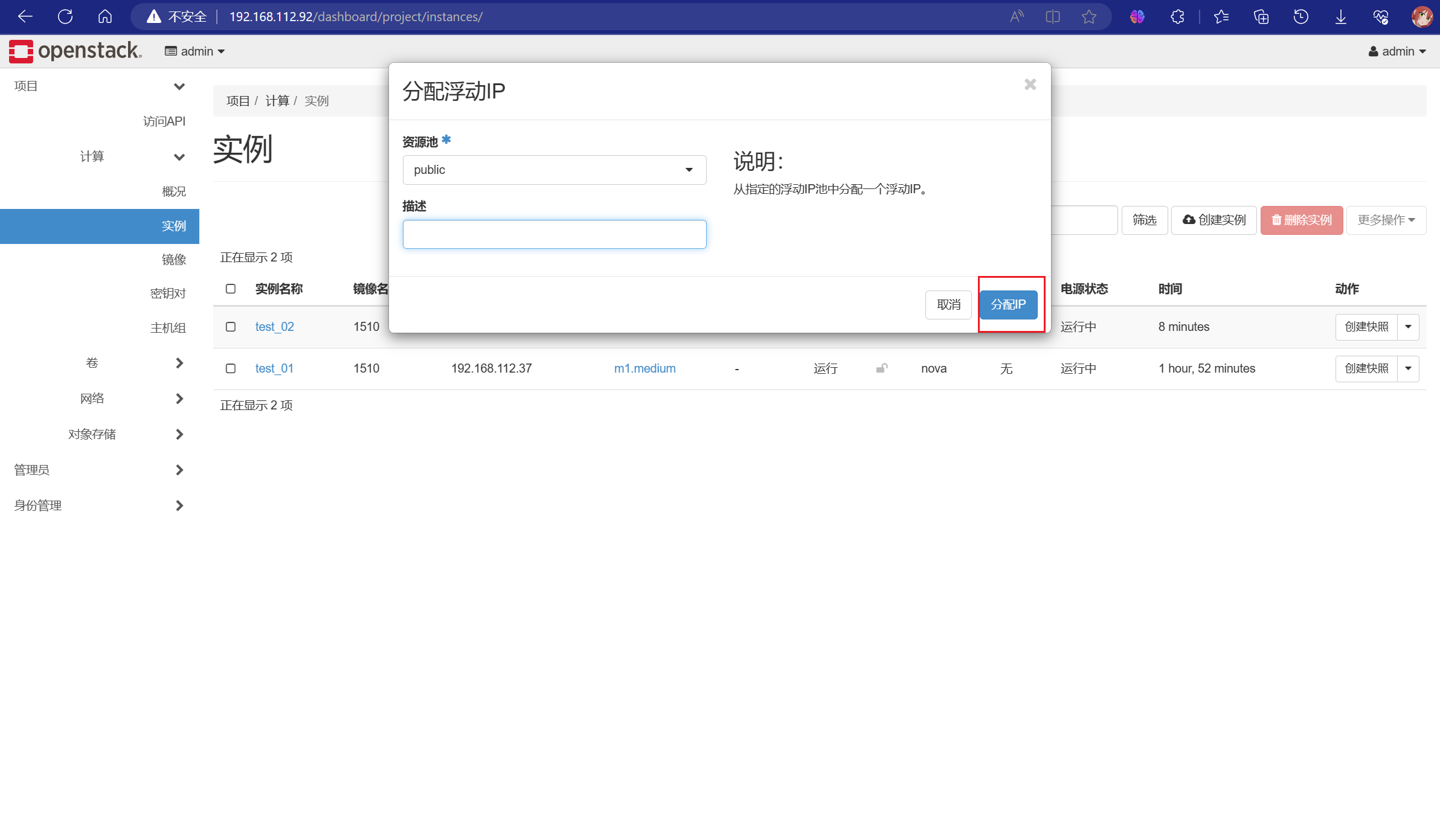
Task: Close the 分配浮动IP dialog with X
Action: pos(1030,85)
